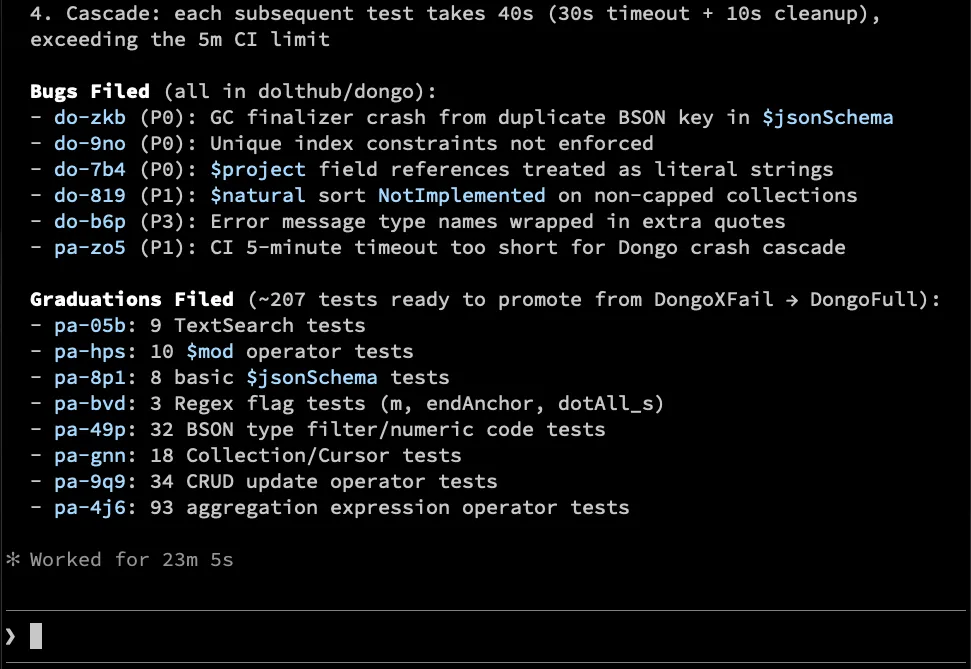The width and height of the screenshot is (971, 669).
Task: Click the highlighted NotImplemented text
Action: (461, 196)
